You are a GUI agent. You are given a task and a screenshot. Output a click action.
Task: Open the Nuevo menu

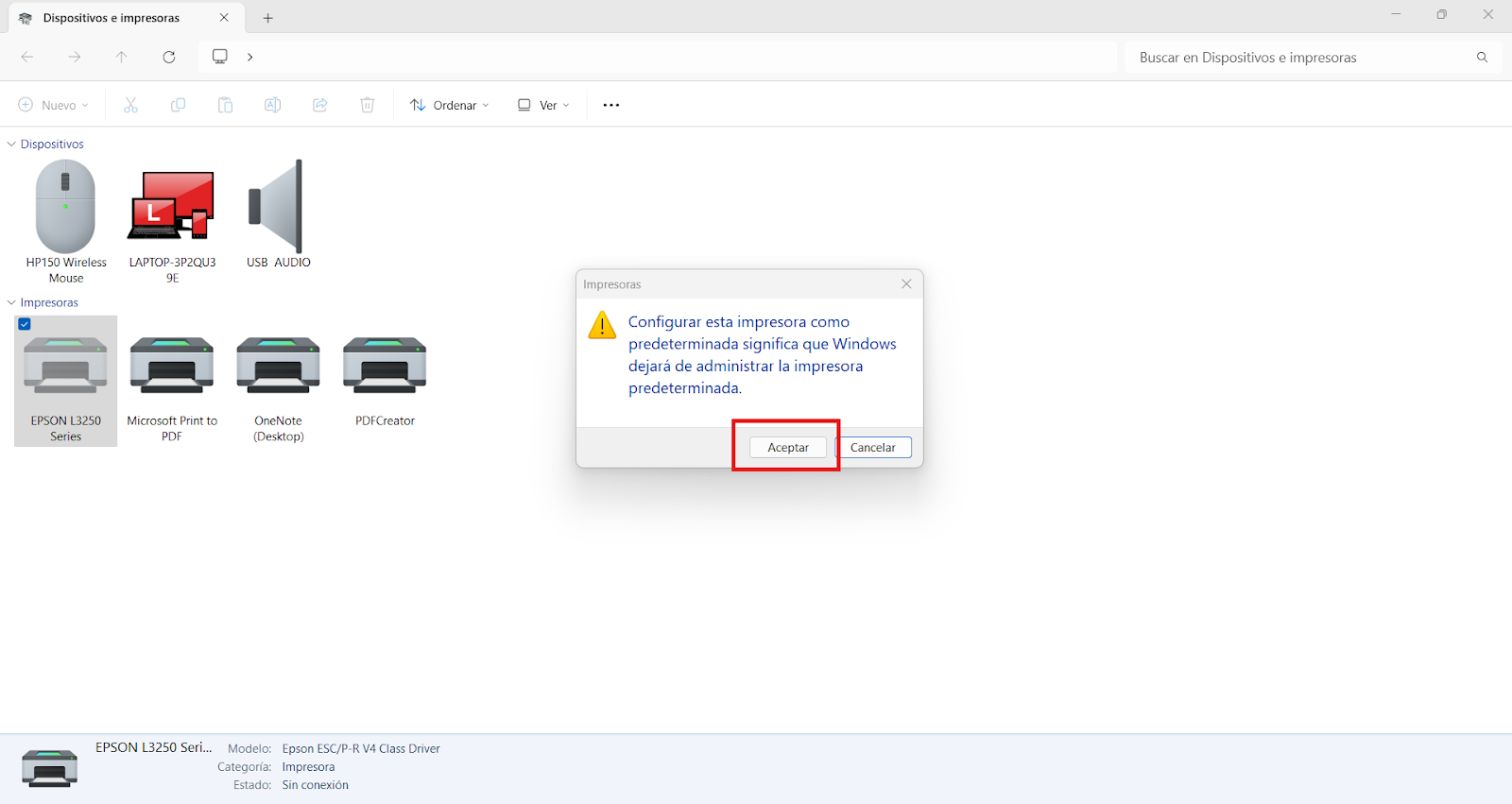point(54,105)
